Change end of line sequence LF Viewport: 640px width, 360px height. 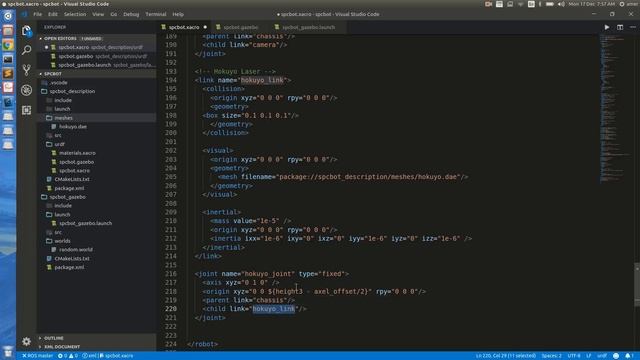tap(589, 356)
